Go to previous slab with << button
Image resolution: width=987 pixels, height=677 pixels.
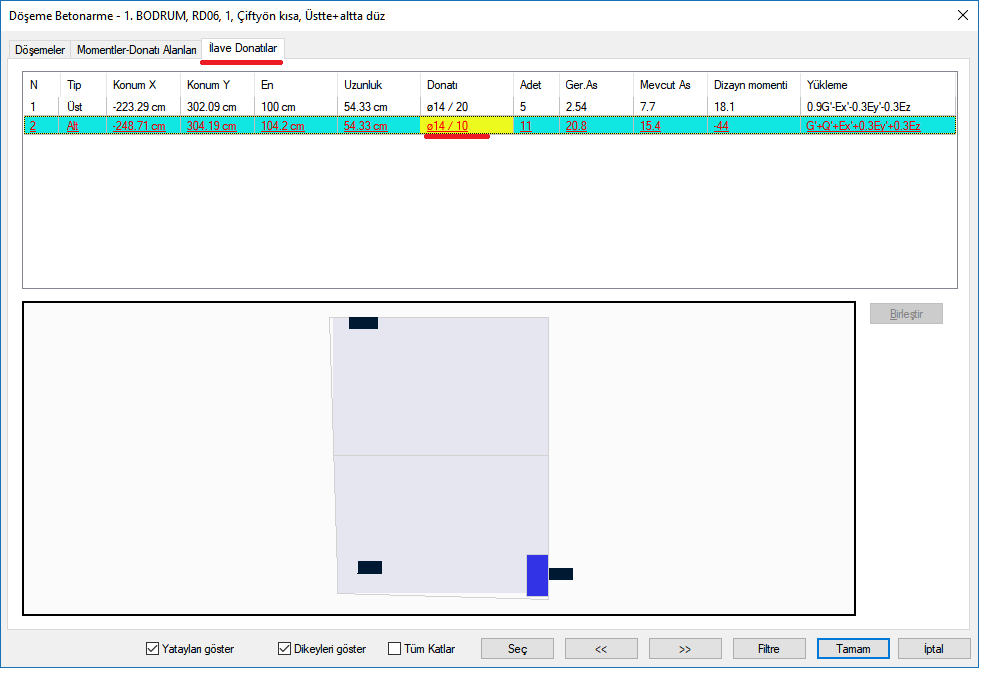[601, 649]
